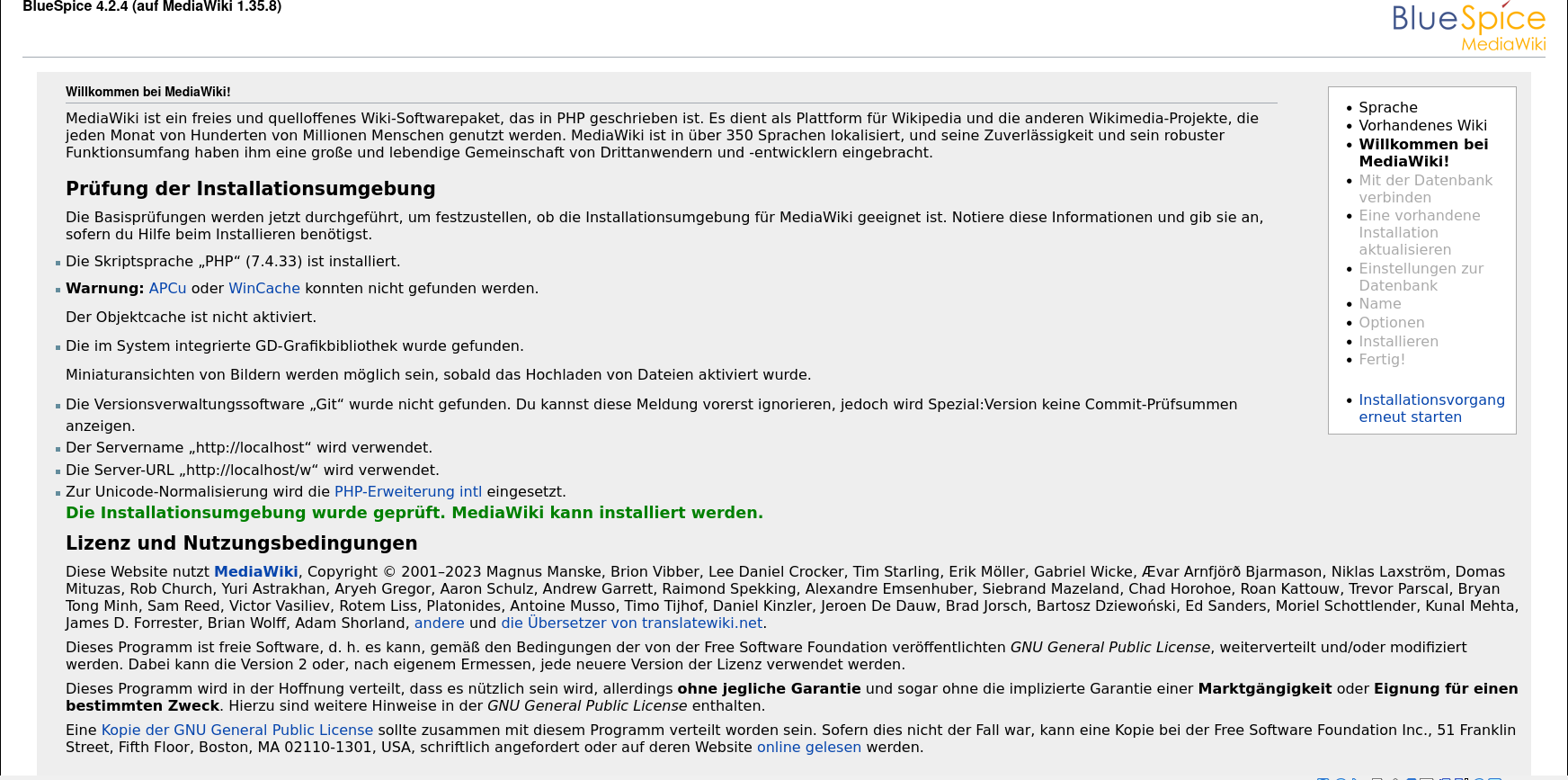The height and width of the screenshot is (780, 1568).
Task: Click 'Fertig!' step in sidebar
Action: pos(1382,360)
